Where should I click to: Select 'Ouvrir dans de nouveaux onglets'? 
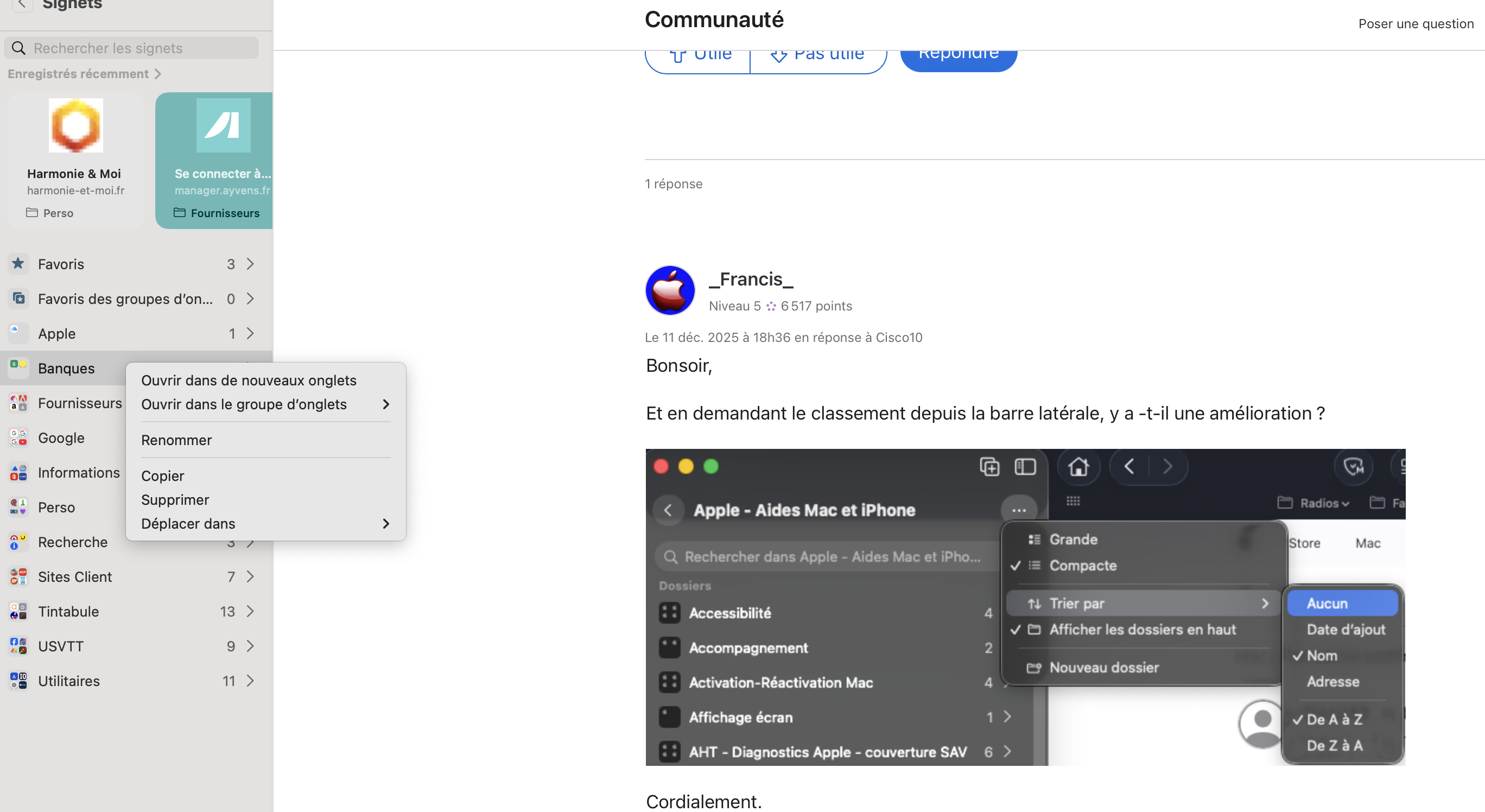[249, 380]
